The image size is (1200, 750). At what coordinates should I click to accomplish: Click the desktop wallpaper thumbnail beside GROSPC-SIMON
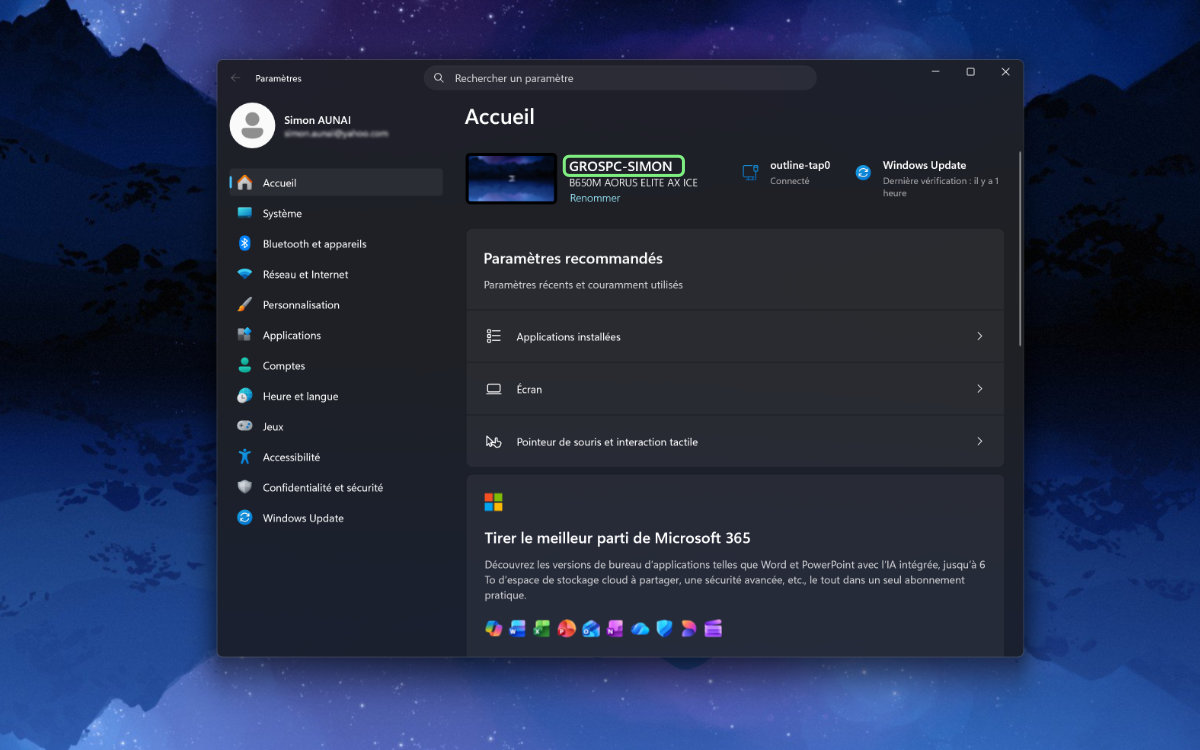(511, 179)
